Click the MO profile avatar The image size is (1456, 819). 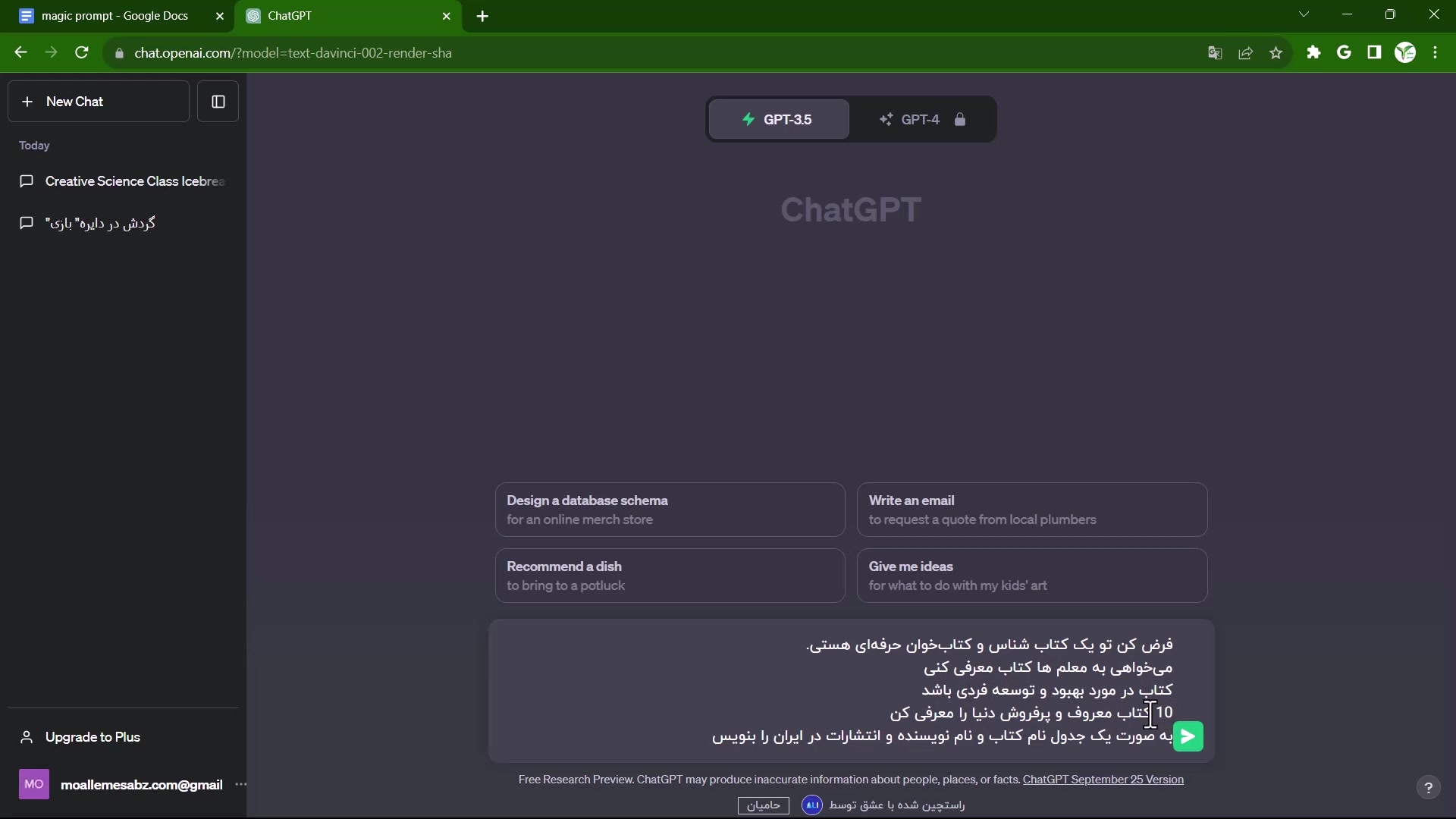34,784
